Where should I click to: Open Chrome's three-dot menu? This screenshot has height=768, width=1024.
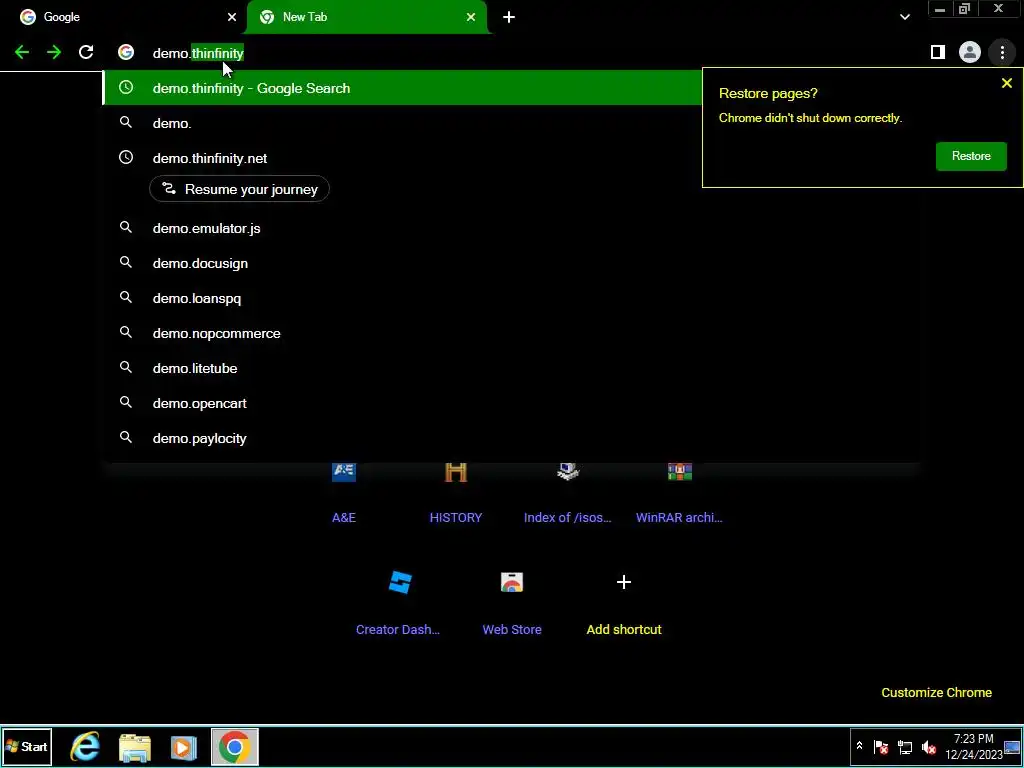[x=1002, y=52]
